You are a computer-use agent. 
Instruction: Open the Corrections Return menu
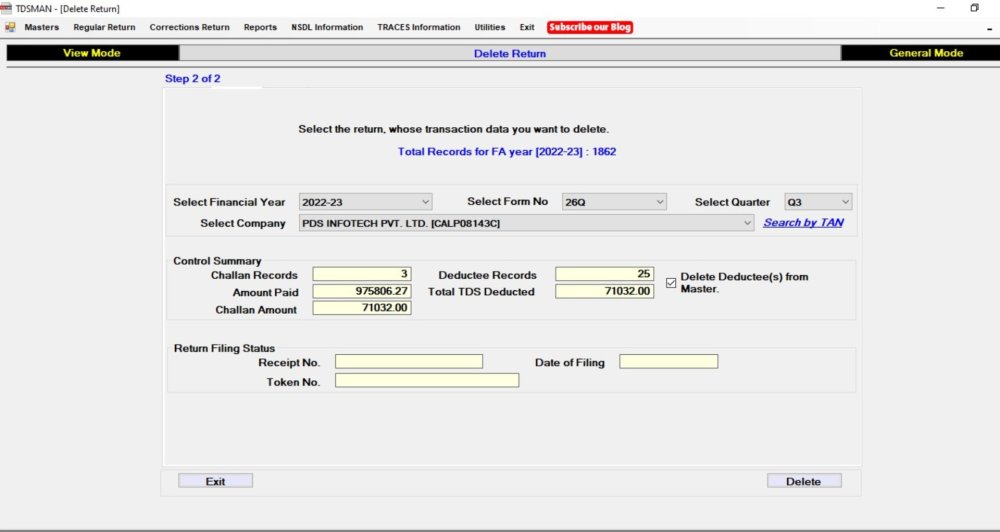pyautogui.click(x=189, y=27)
